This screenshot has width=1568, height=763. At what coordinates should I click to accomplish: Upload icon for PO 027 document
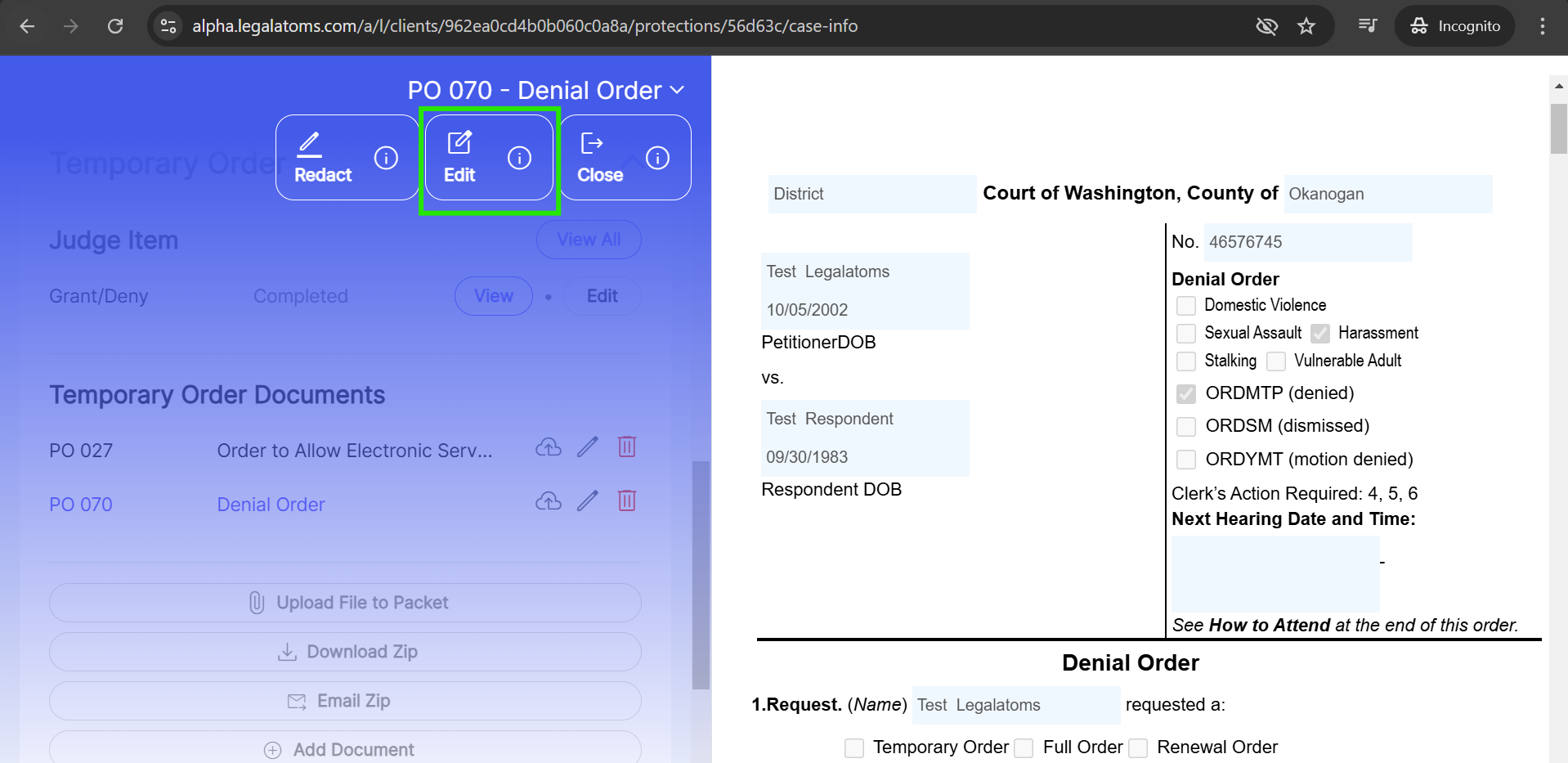point(549,447)
